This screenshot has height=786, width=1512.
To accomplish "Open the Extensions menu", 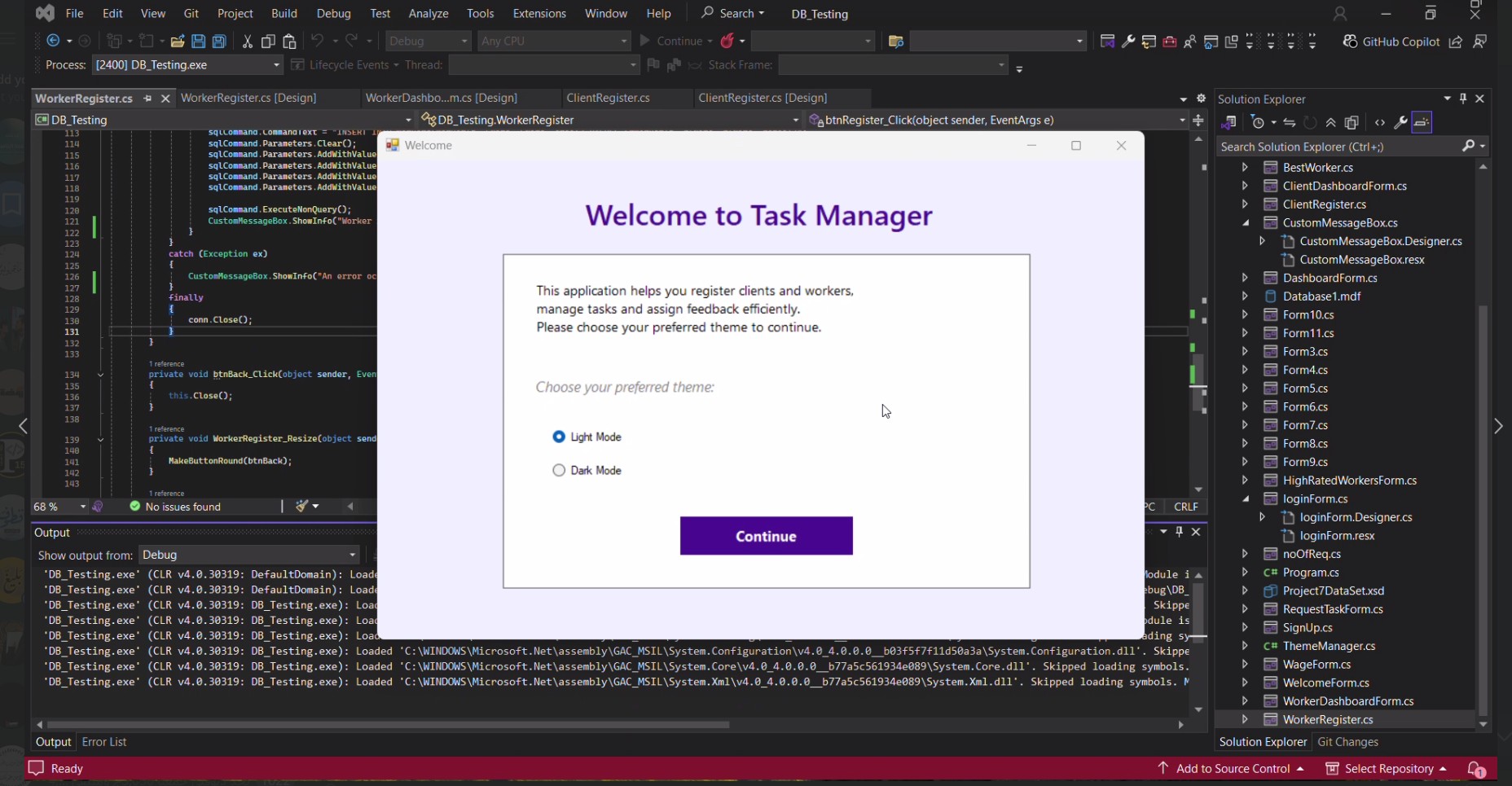I will [x=539, y=14].
